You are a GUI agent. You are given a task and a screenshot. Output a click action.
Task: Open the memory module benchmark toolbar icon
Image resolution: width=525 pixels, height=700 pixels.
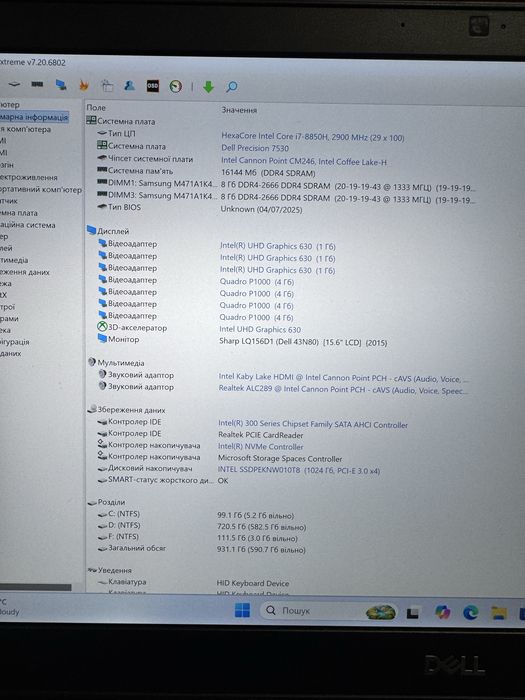(37, 83)
